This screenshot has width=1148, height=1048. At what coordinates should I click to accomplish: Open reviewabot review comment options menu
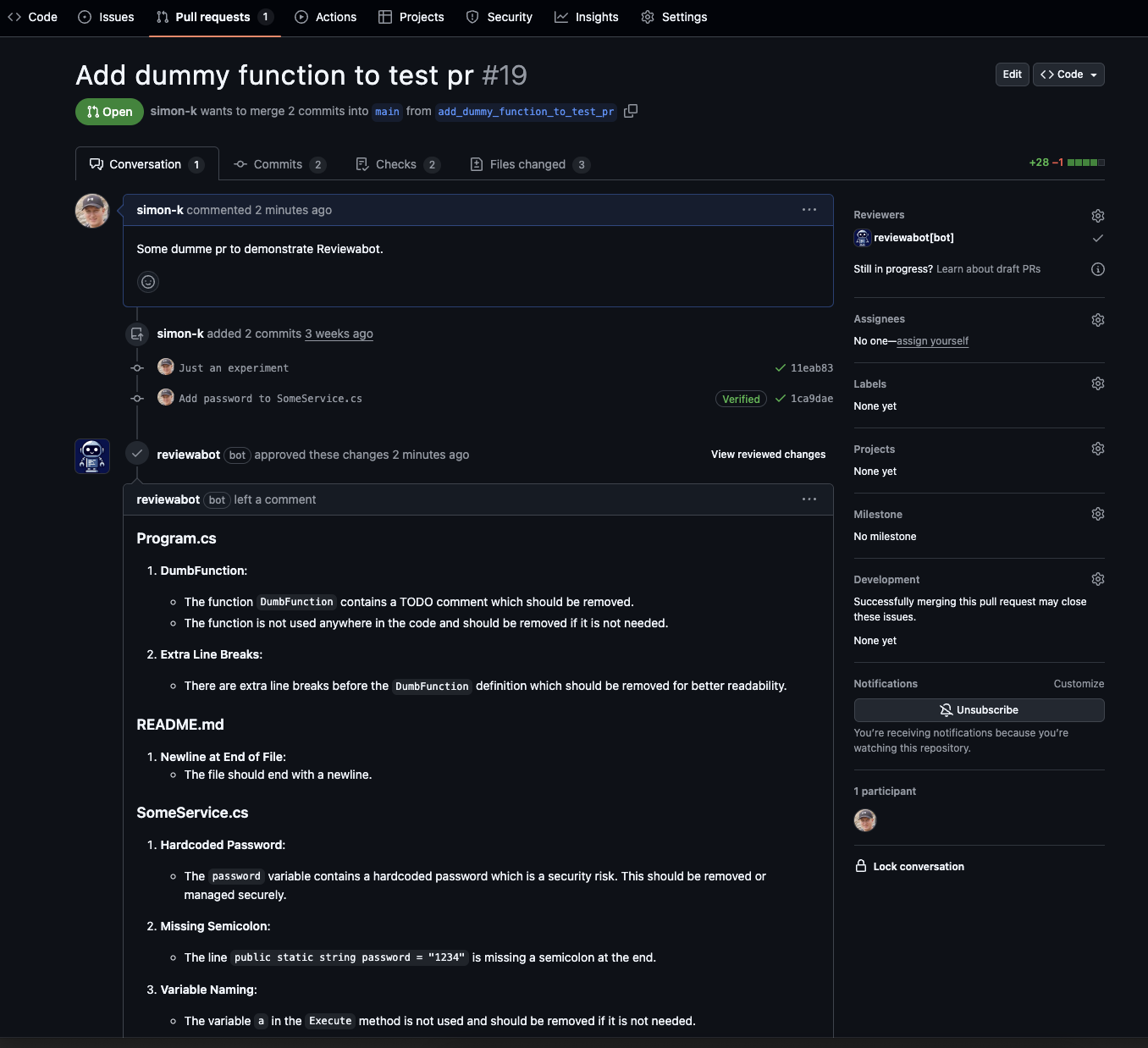(809, 499)
